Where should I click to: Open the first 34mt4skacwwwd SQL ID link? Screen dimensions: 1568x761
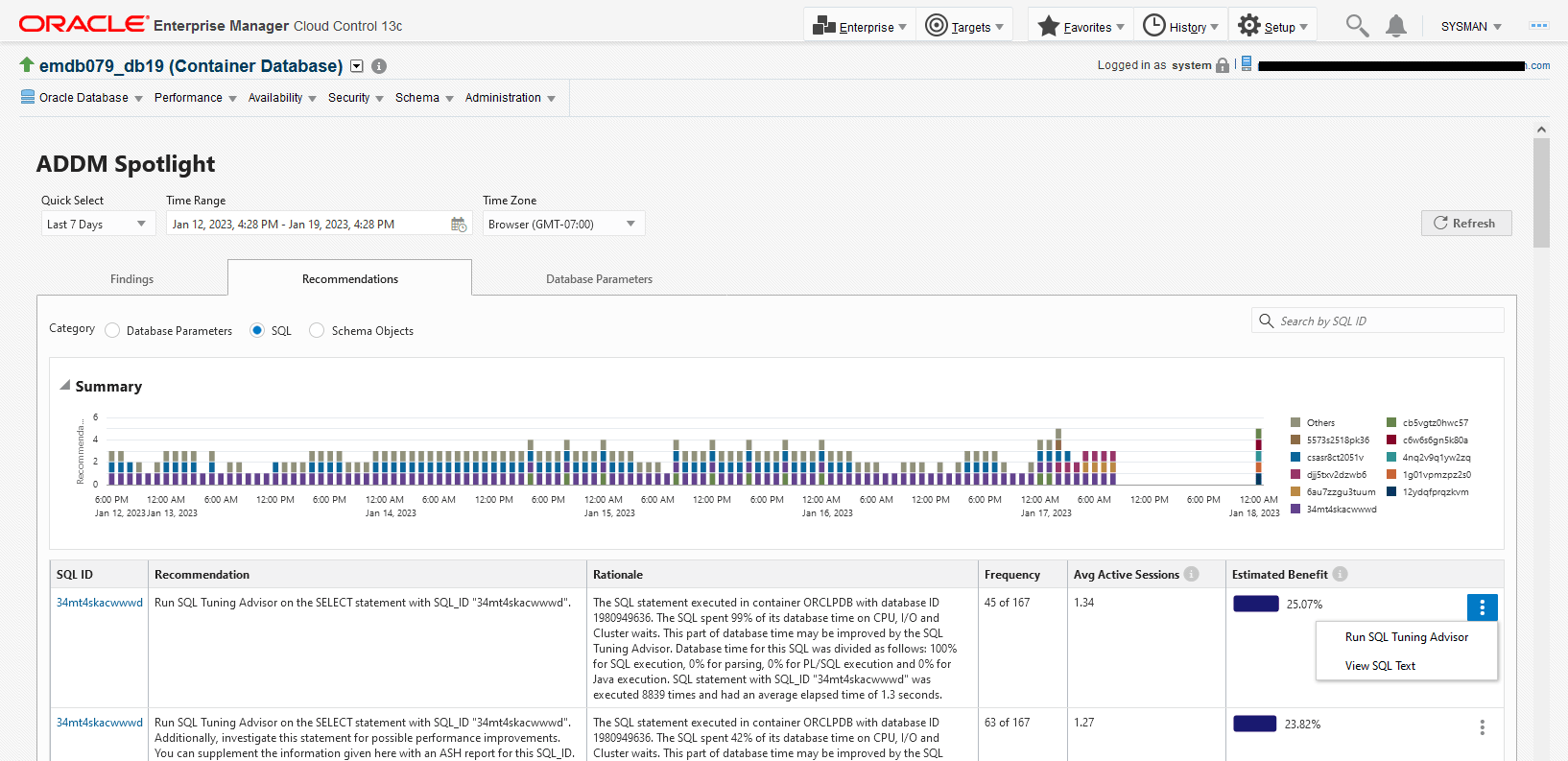99,603
